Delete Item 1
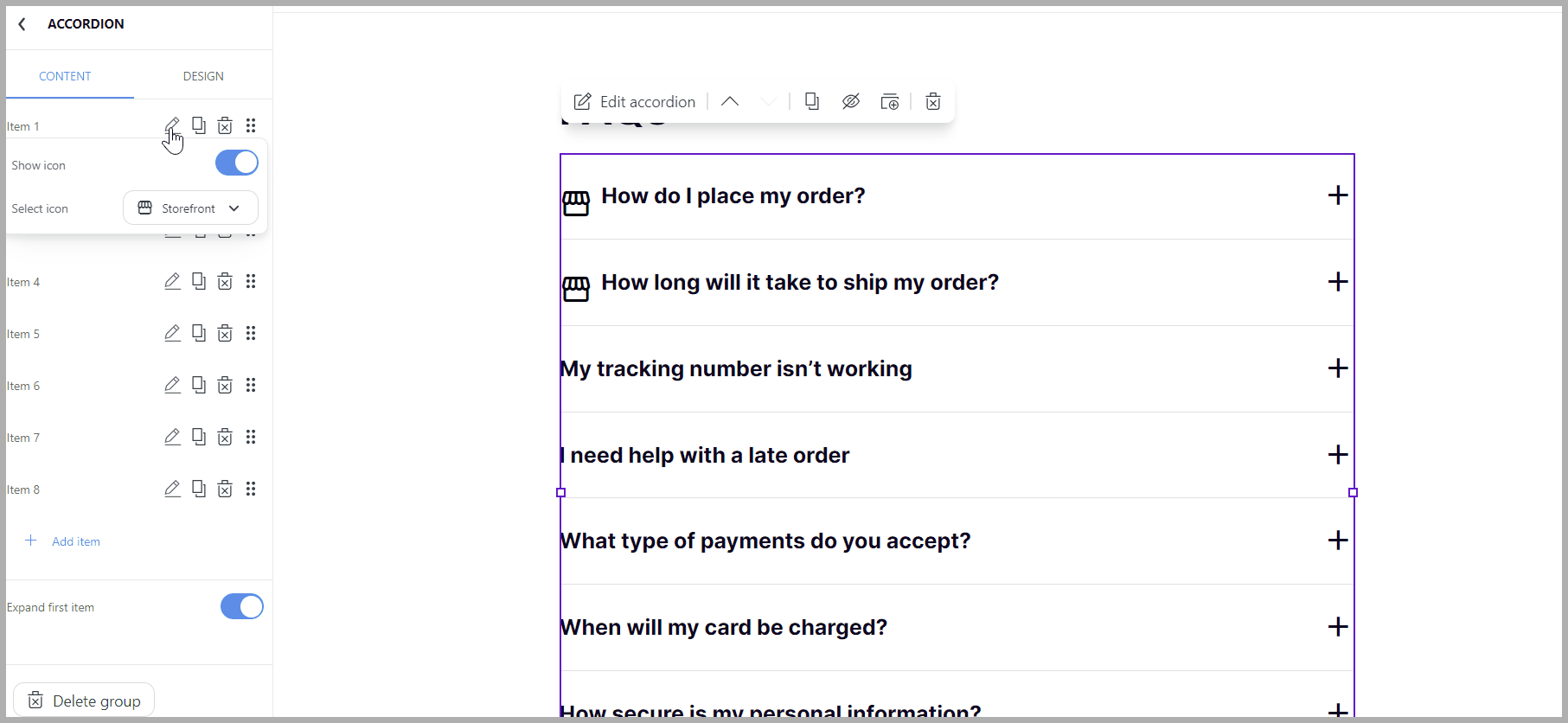The image size is (1568, 723). click(225, 125)
